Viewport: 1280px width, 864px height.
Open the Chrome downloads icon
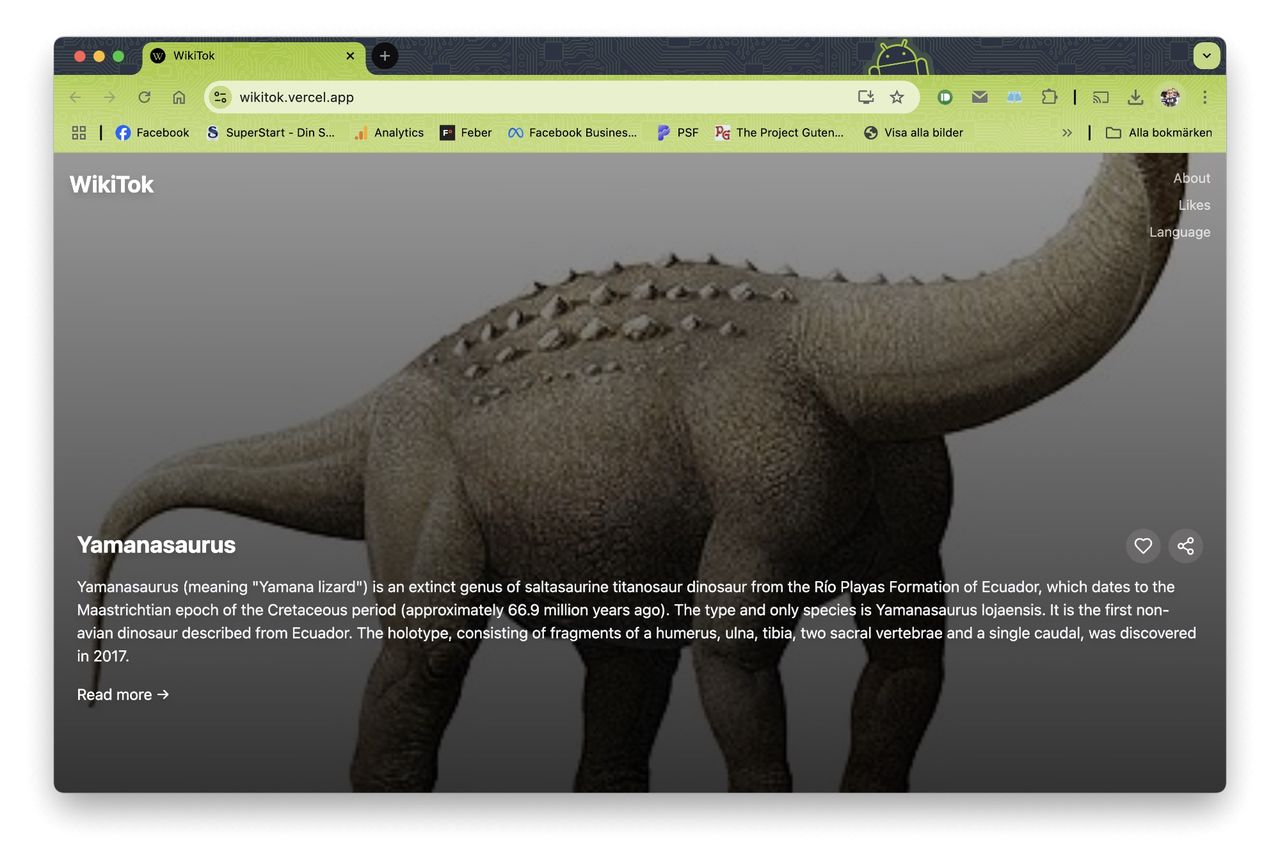(x=1135, y=97)
